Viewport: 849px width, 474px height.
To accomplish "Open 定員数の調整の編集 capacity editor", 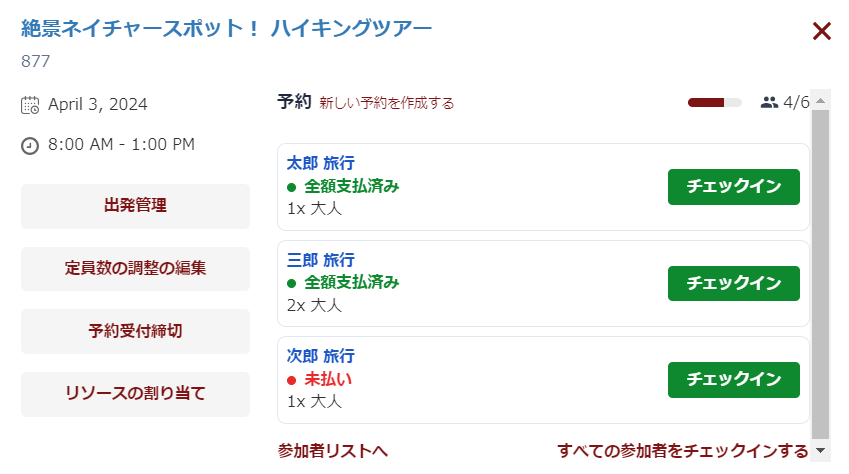I will [135, 269].
